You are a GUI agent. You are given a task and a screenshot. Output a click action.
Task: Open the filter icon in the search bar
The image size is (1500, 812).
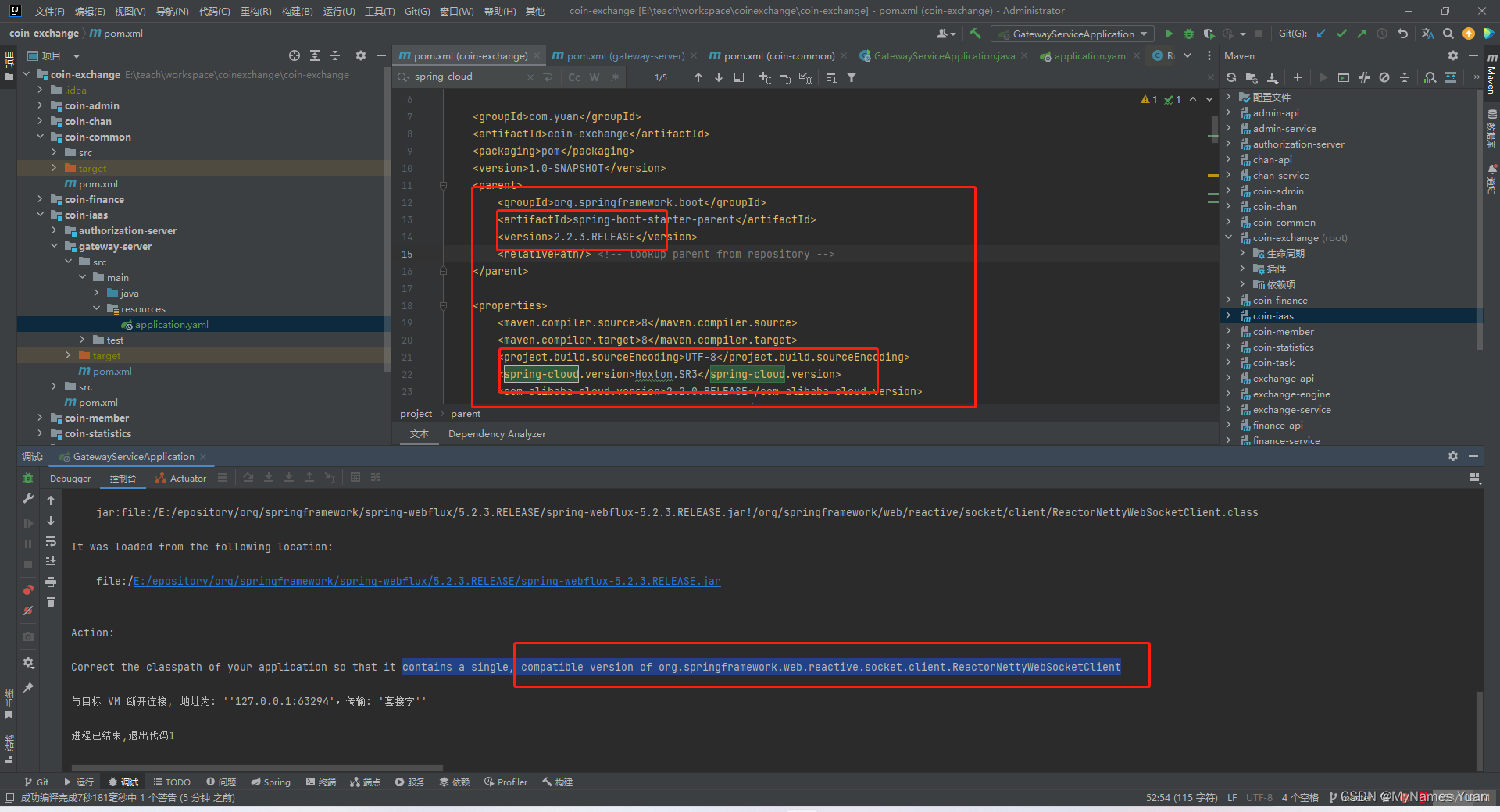click(851, 77)
